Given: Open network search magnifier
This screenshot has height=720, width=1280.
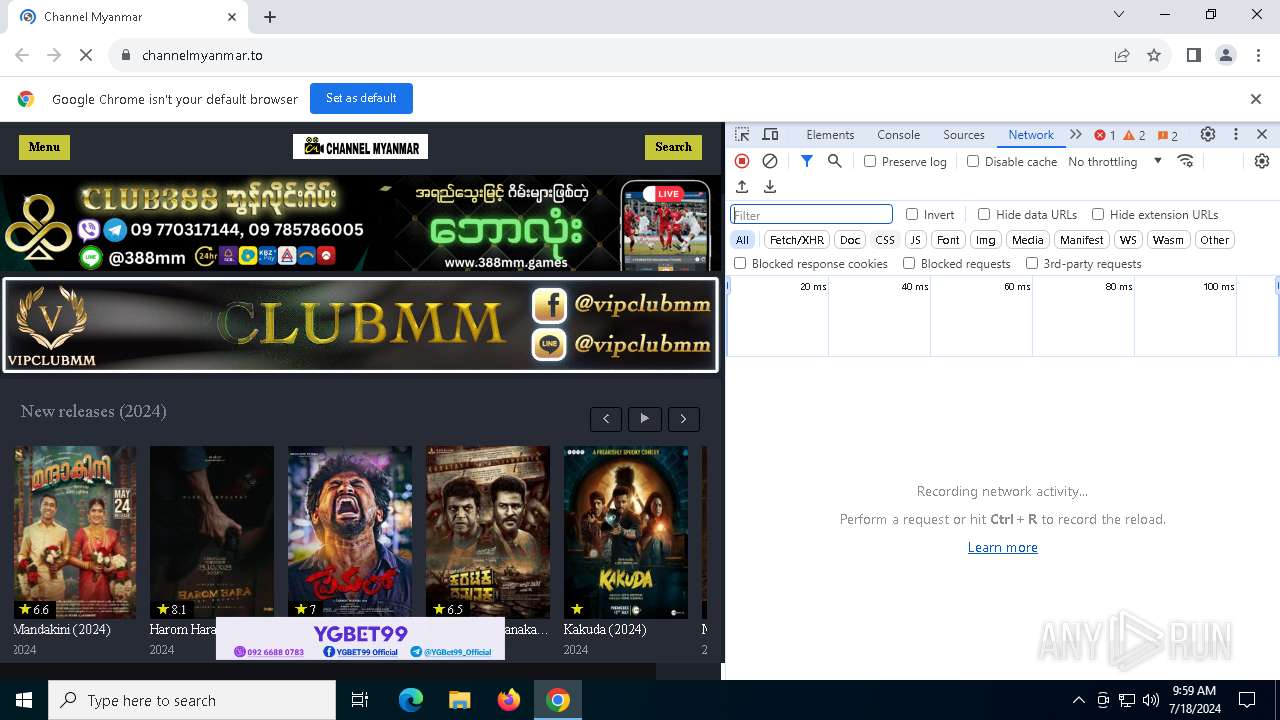Looking at the screenshot, I should (x=834, y=161).
